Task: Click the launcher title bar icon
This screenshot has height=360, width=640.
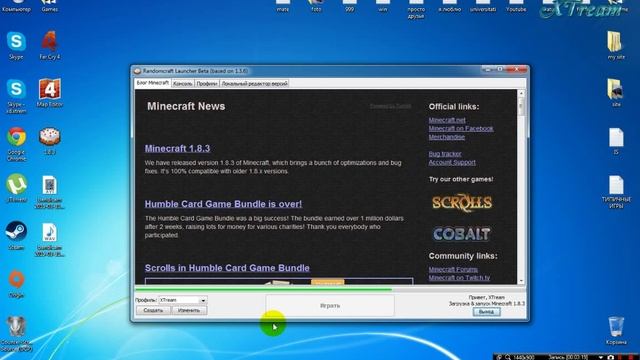Action: (138, 71)
